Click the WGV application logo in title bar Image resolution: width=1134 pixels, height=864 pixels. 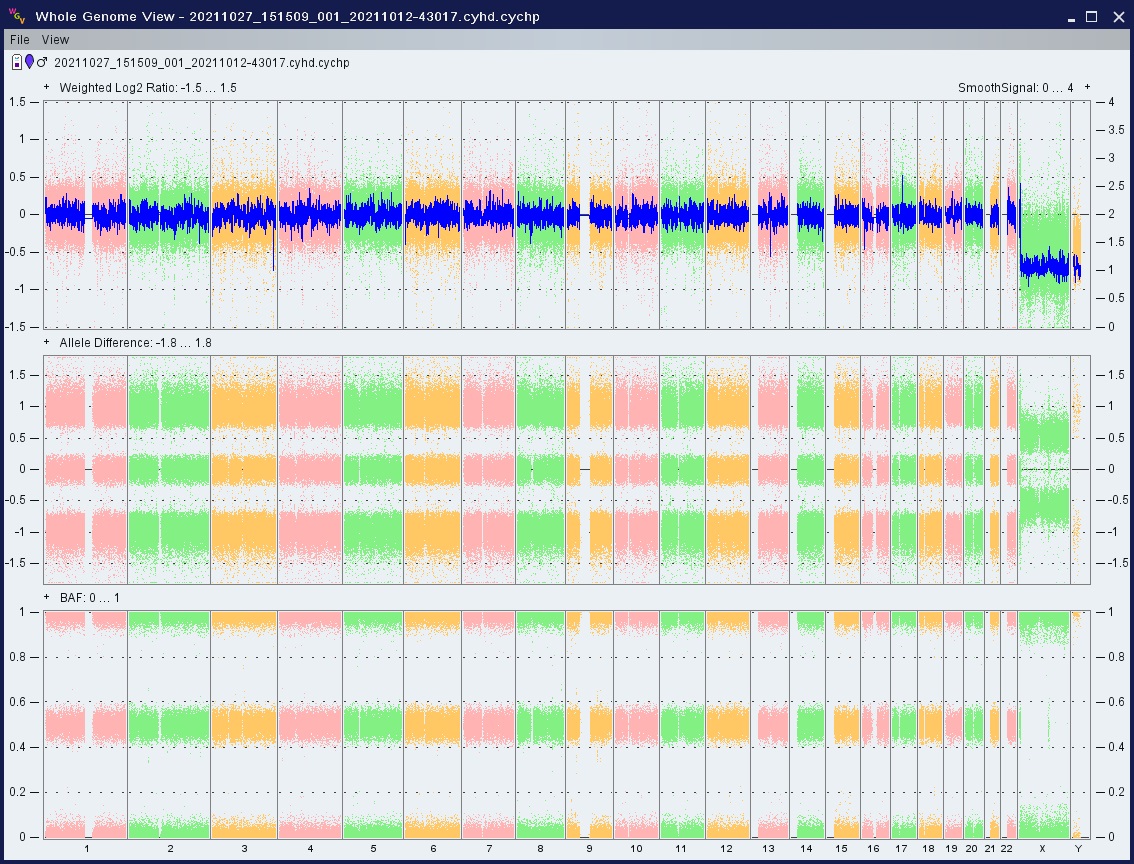pos(17,16)
